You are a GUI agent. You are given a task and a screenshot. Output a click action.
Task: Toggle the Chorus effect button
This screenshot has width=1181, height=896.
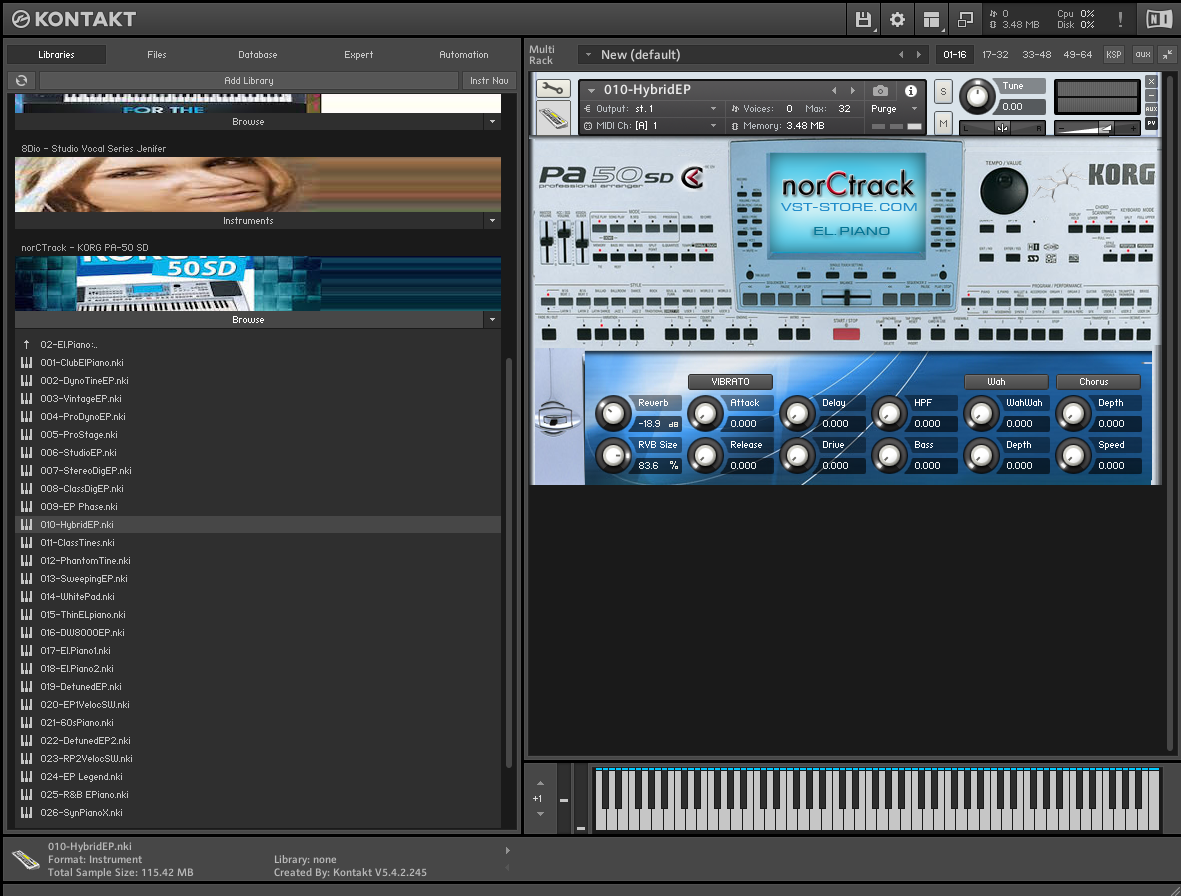click(x=1097, y=382)
